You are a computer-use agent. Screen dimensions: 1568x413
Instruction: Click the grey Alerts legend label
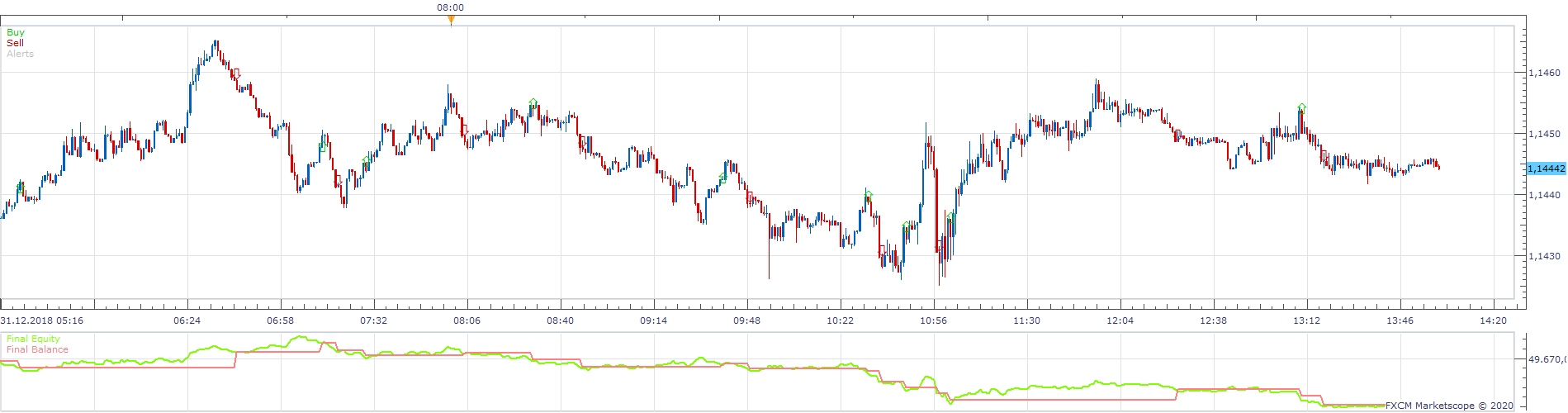click(x=20, y=54)
